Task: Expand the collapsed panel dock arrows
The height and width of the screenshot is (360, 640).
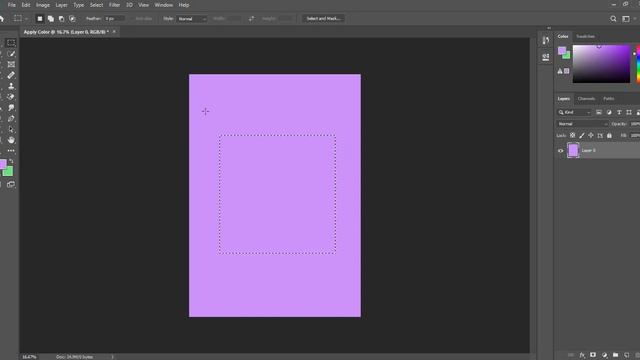Action: point(549,28)
